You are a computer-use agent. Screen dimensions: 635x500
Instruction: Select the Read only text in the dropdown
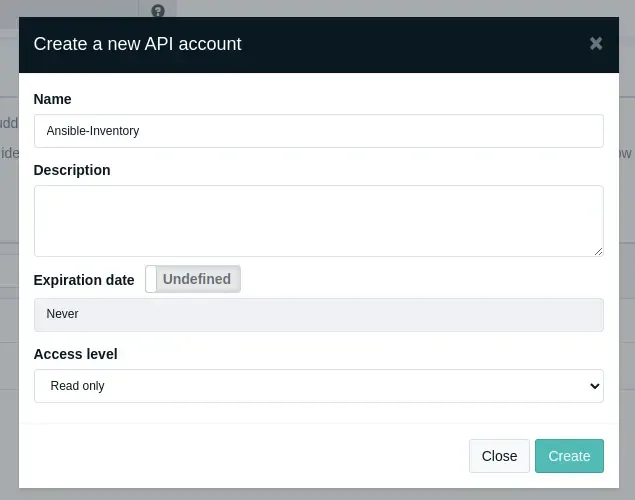[x=76, y=386]
